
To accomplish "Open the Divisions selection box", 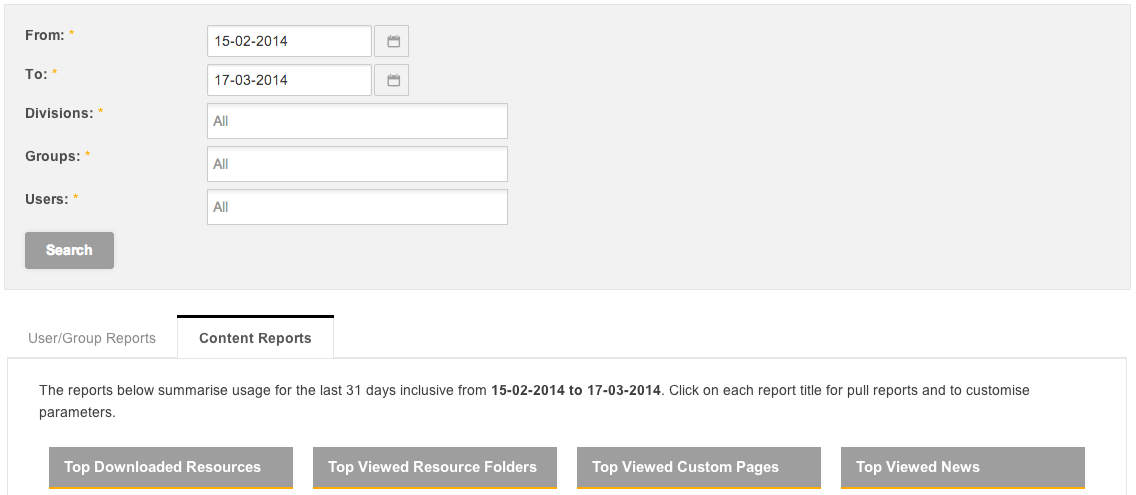I will [x=357, y=121].
